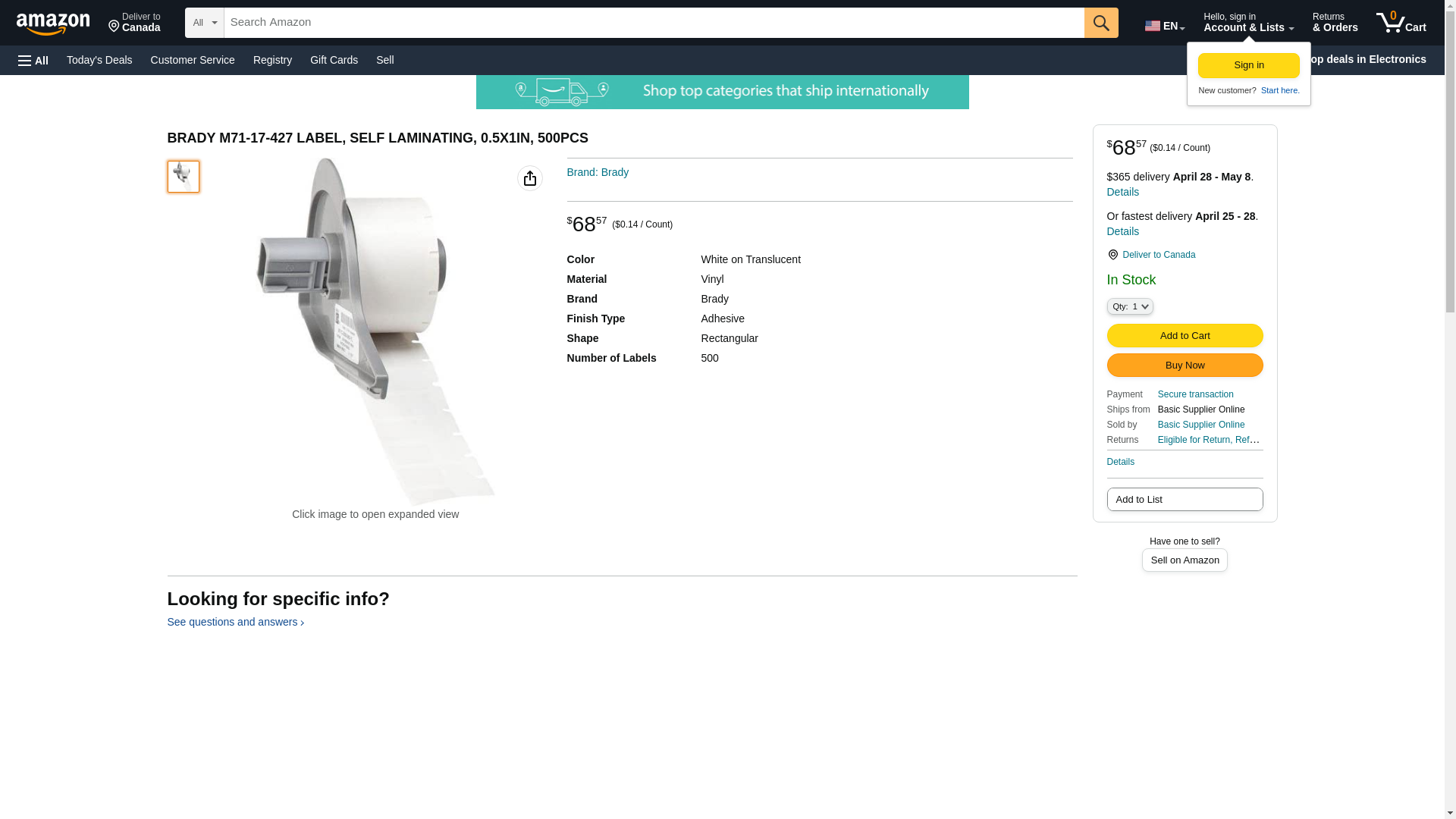1456x819 pixels.
Task: Select the product thumbnail image
Action: pos(184,177)
